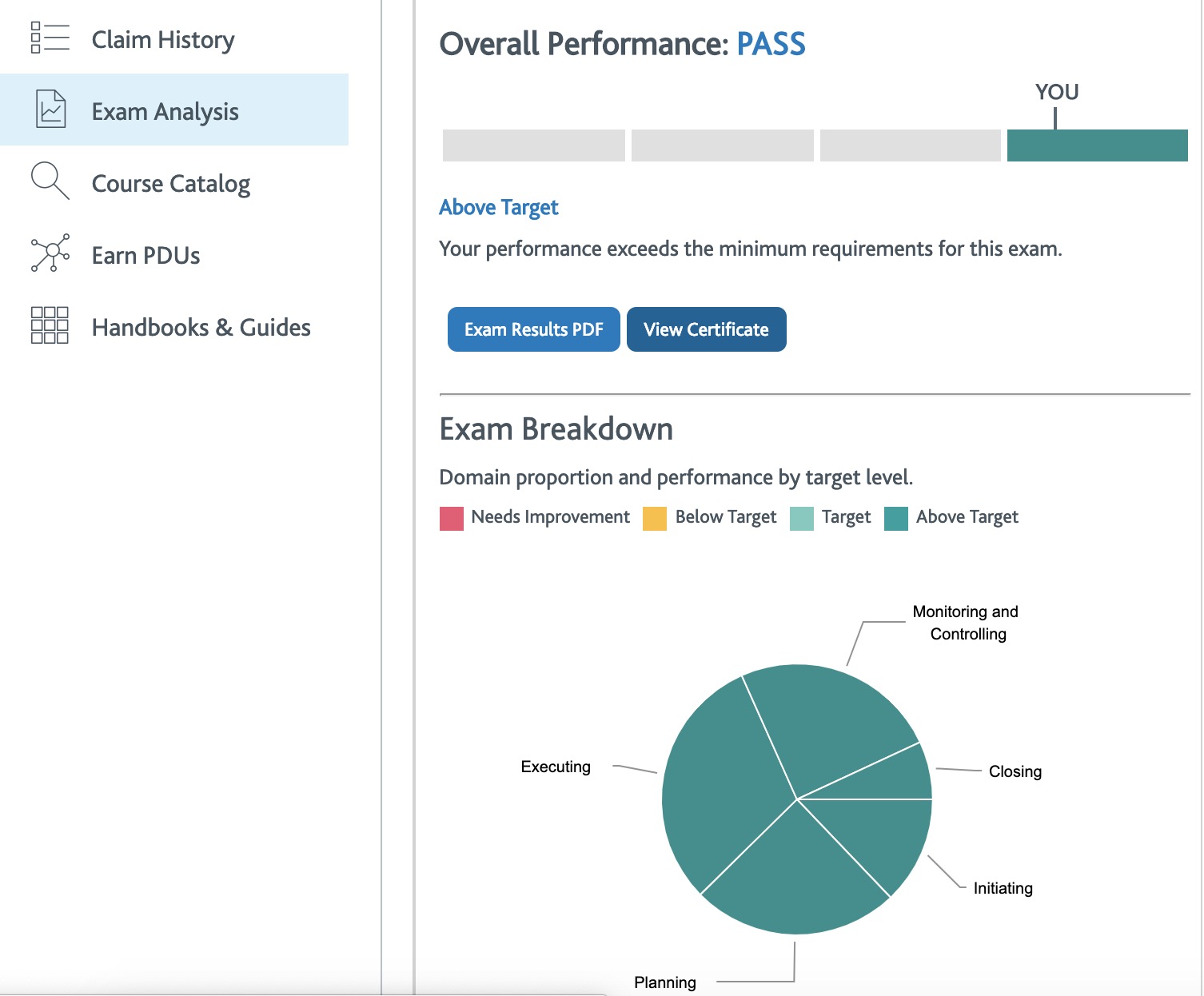
Task: Click the Needs Improvement red legend swatch
Action: tap(452, 519)
